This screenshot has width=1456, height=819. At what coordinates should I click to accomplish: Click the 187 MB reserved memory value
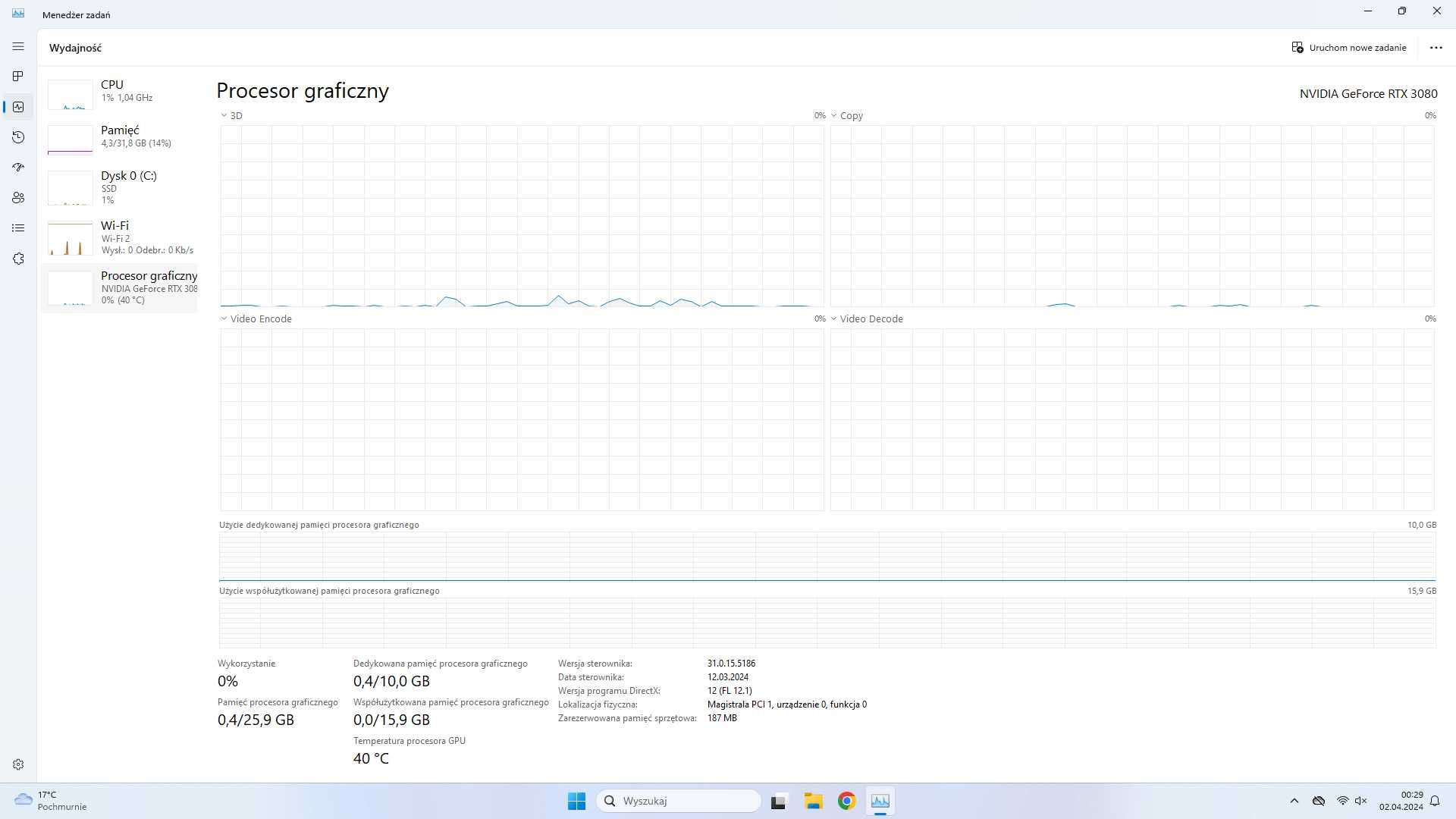[722, 718]
